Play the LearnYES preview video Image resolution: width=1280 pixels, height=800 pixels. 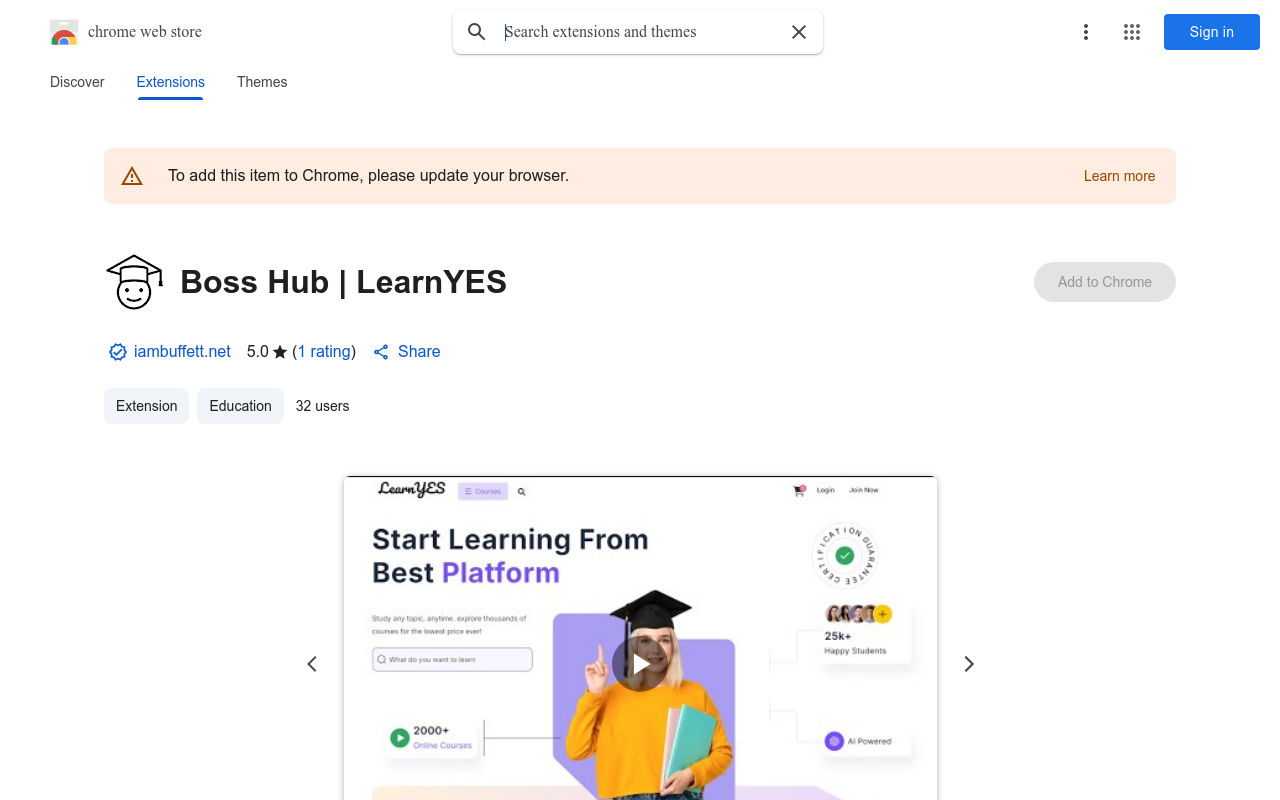[x=640, y=664]
